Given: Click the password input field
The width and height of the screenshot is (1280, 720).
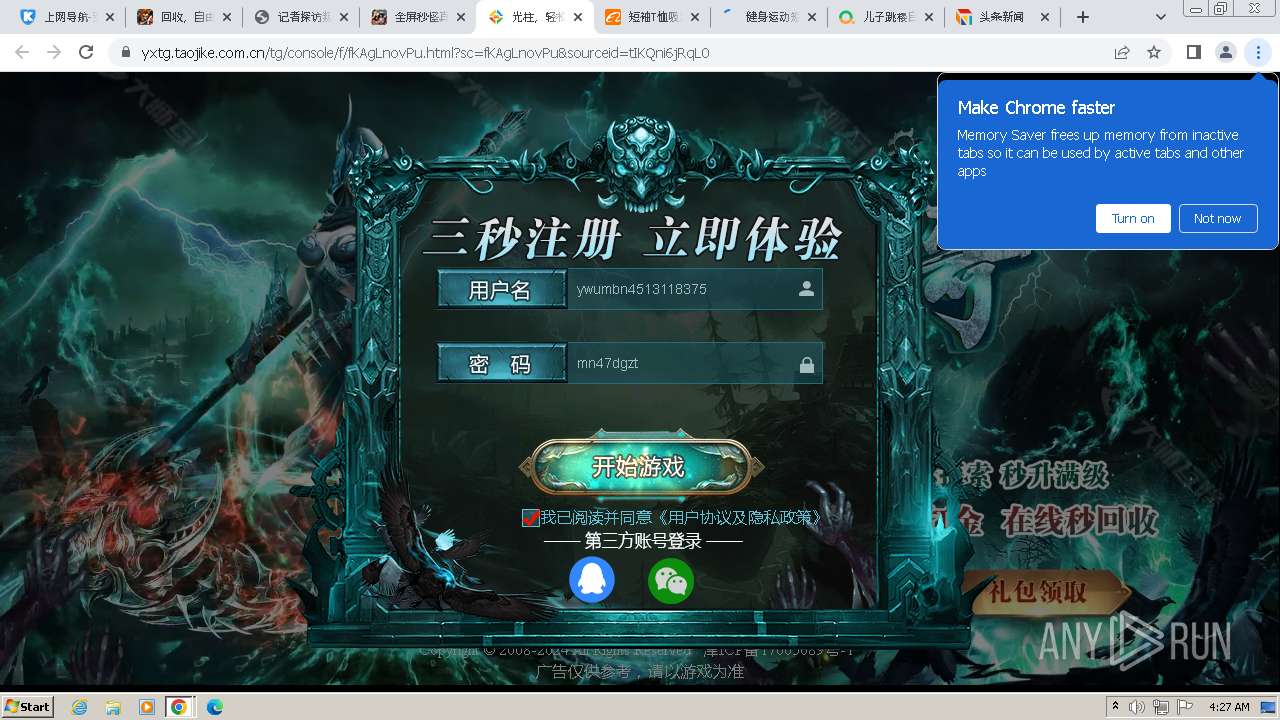Looking at the screenshot, I should 694,363.
